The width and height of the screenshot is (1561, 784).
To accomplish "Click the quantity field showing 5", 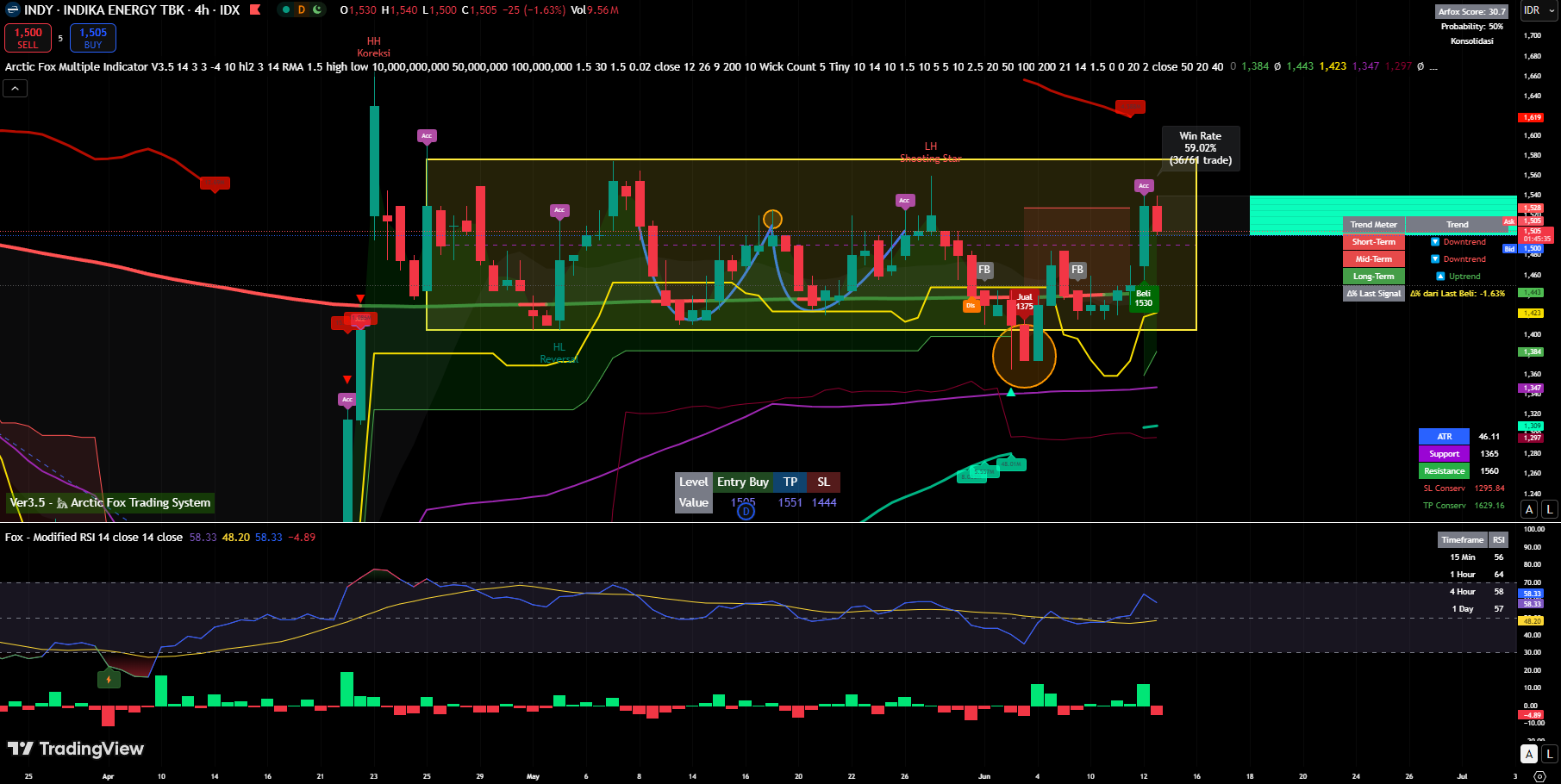I will [60, 38].
